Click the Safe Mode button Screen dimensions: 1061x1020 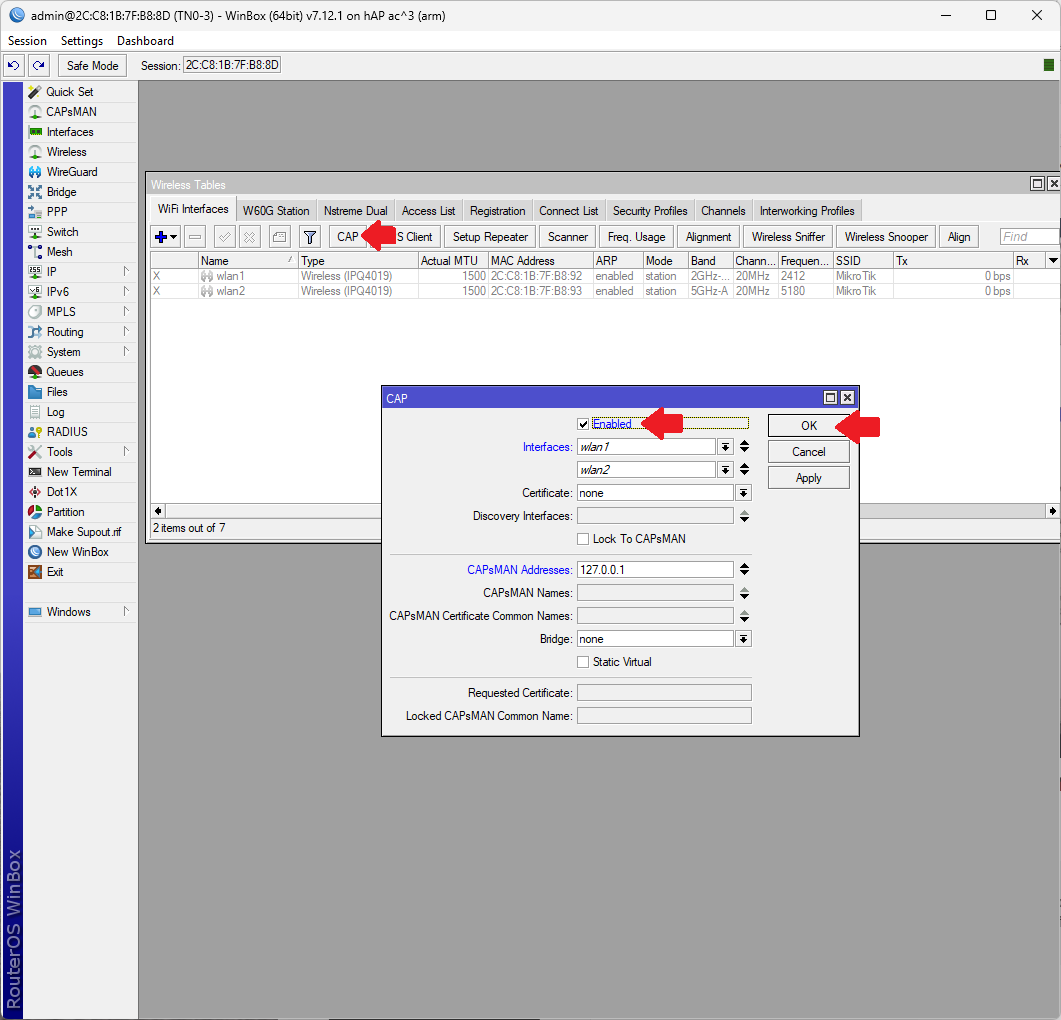click(92, 65)
